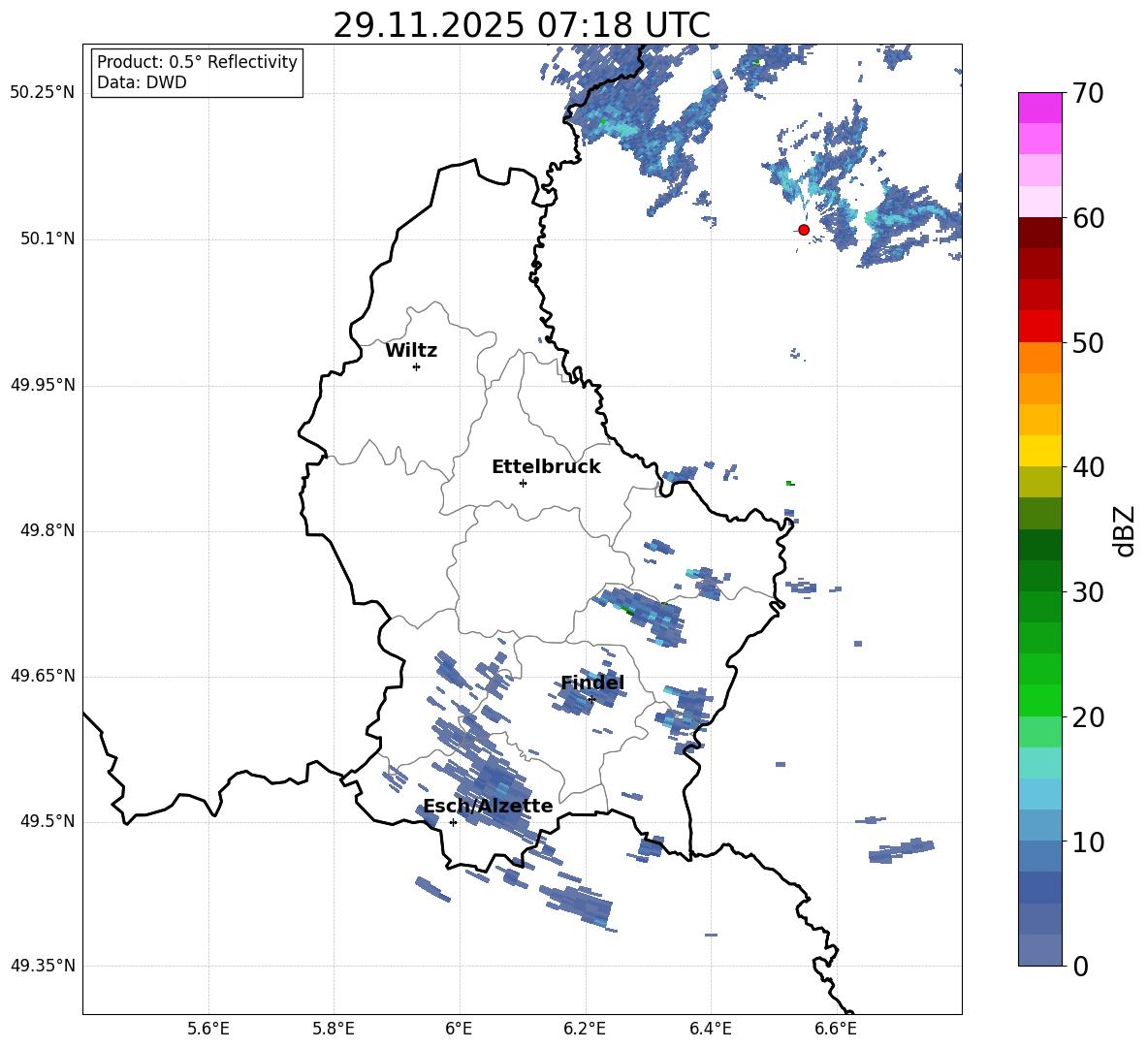The width and height of the screenshot is (1148, 1048).
Task: Pick the bright red swatch above 50 dBZ
Action: pyautogui.click(x=1040, y=326)
